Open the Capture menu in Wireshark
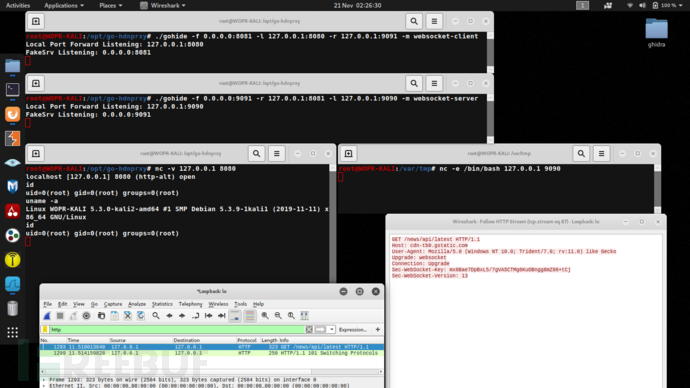The image size is (690, 388). tap(113, 304)
